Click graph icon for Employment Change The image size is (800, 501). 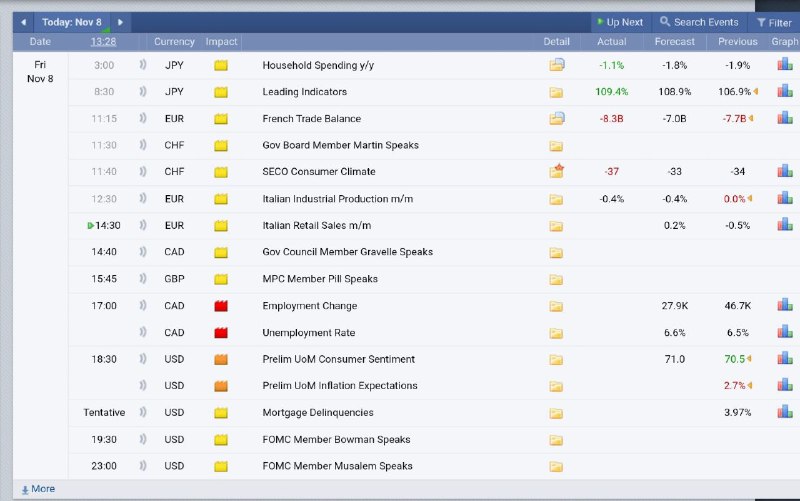coord(784,306)
